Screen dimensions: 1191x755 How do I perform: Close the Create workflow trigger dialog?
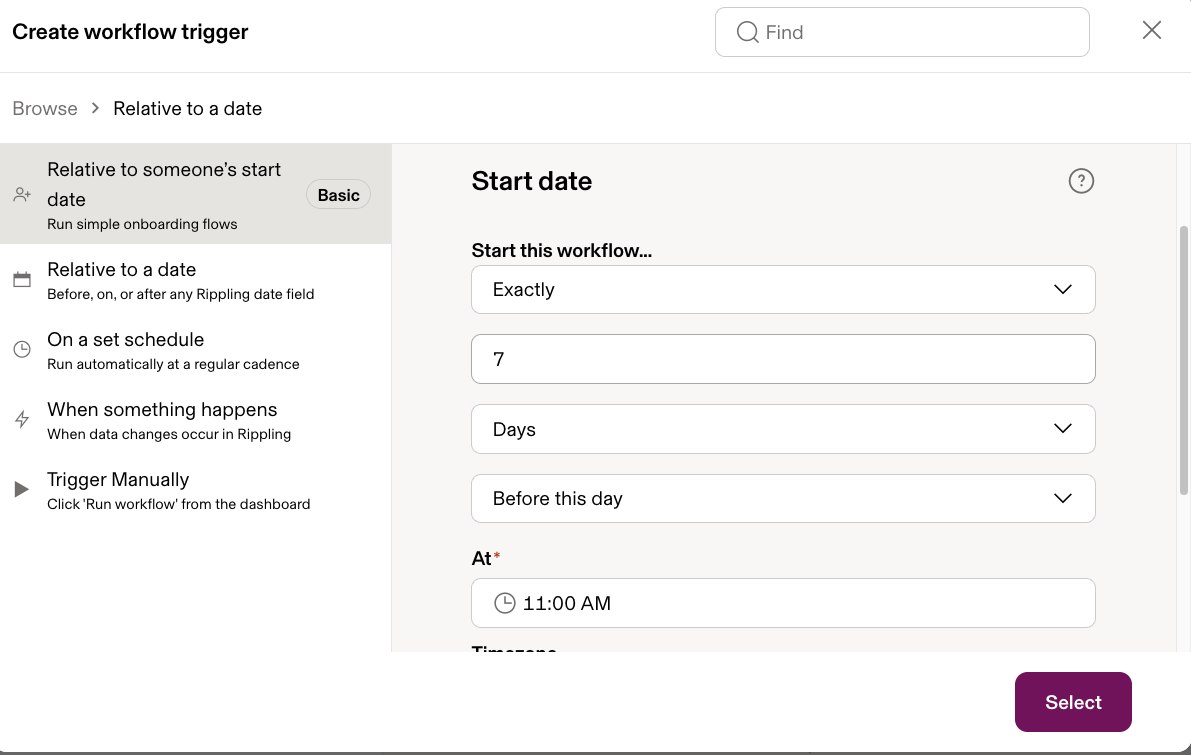click(1152, 30)
